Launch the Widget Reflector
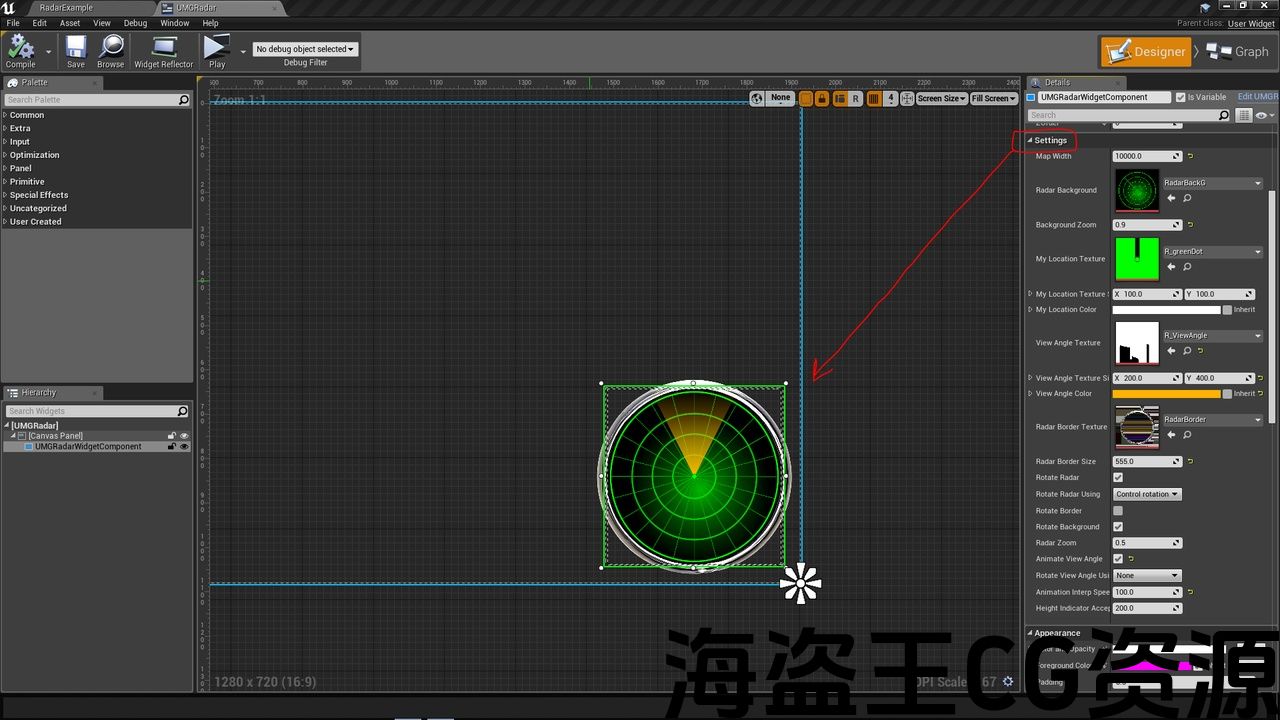The image size is (1280, 720). point(164,51)
